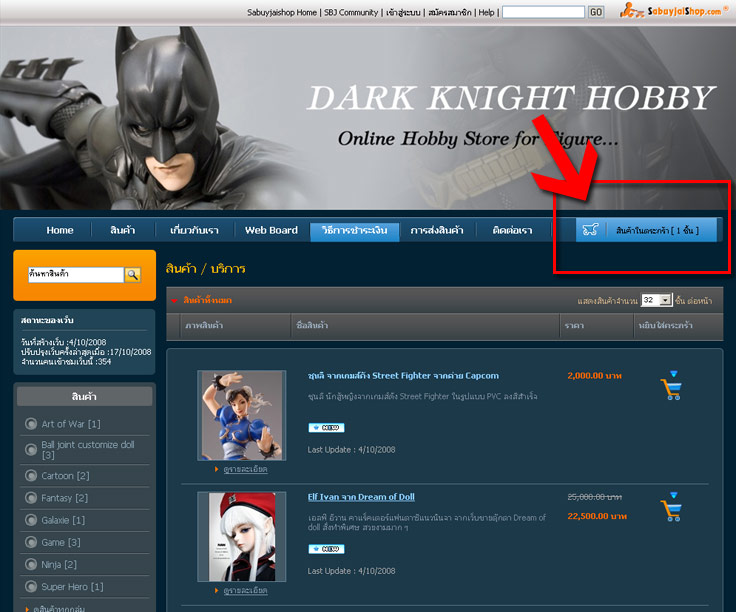The image size is (736, 612).
Task: Open the สินค้า menu tab
Action: coord(123,230)
